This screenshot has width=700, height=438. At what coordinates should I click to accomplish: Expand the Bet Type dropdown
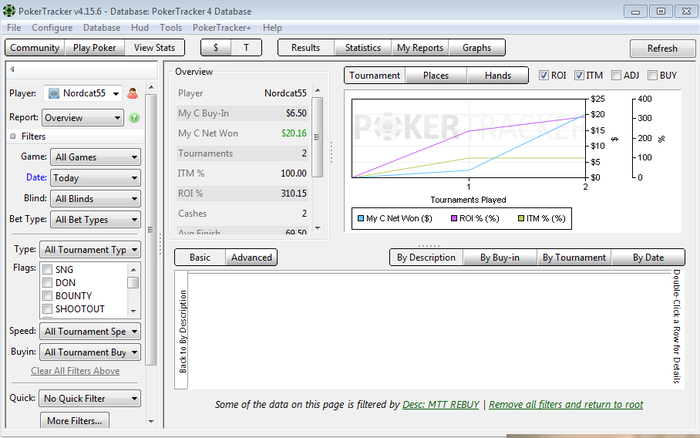96,220
